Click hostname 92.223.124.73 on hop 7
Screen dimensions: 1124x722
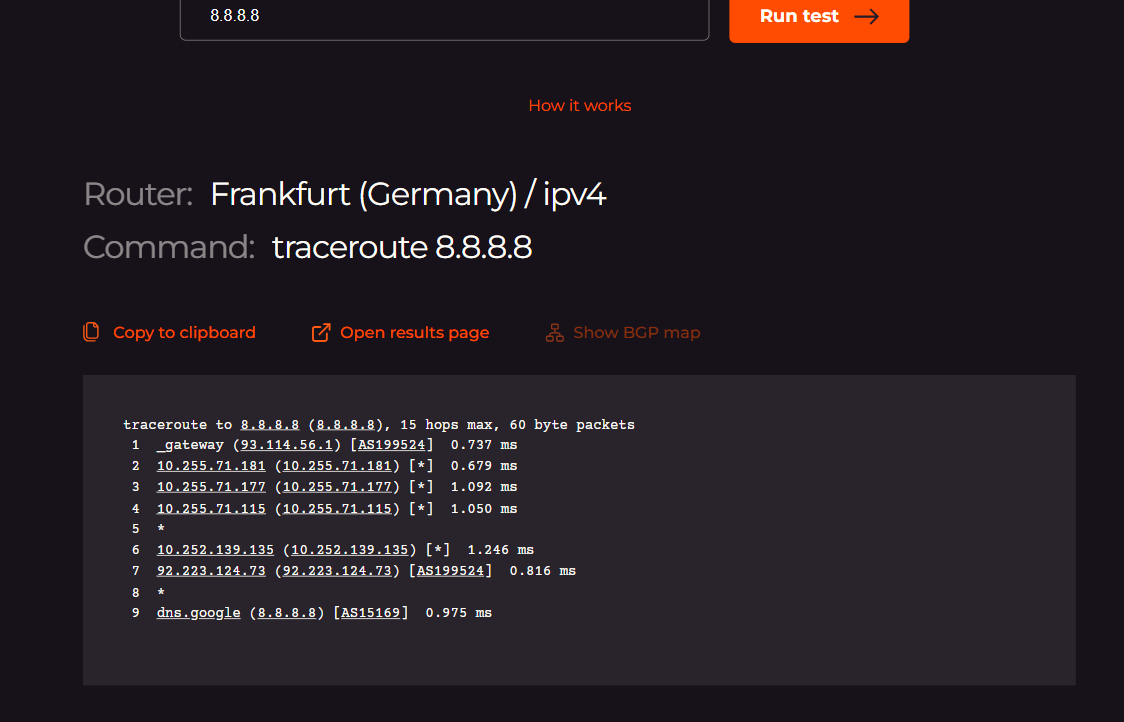tap(211, 571)
